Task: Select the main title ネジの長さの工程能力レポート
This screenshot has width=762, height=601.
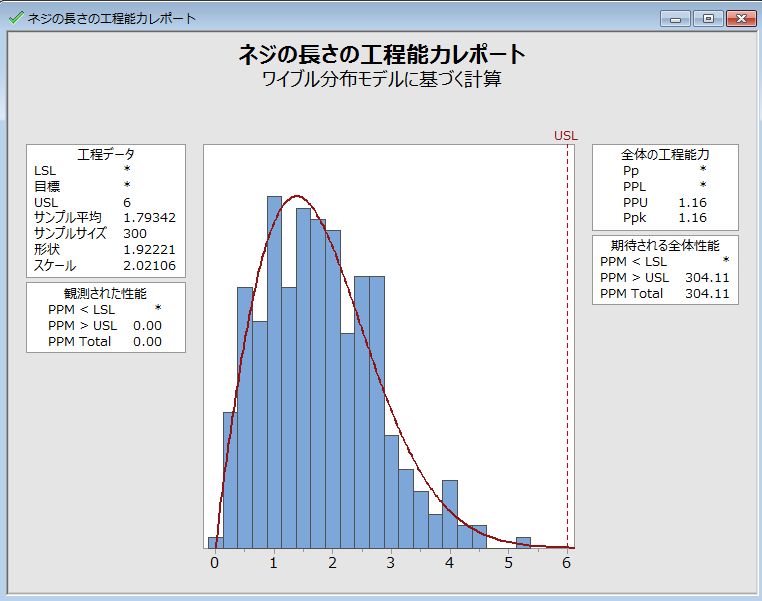Action: 381,54
